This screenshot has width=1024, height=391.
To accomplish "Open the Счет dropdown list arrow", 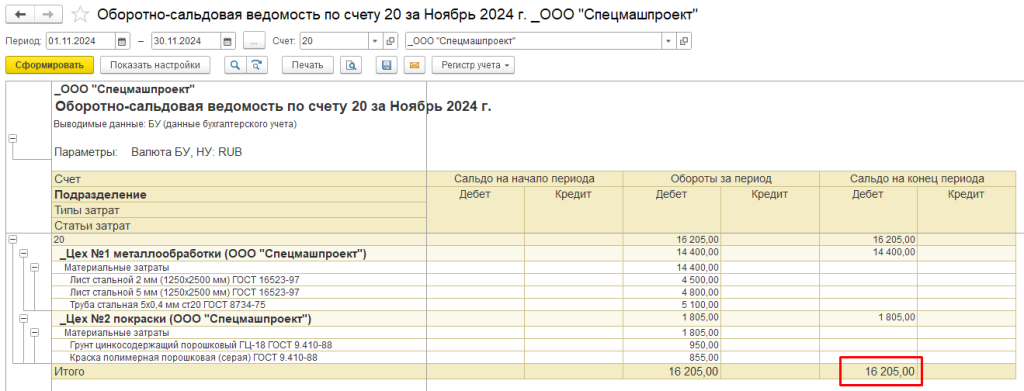I will (x=375, y=41).
